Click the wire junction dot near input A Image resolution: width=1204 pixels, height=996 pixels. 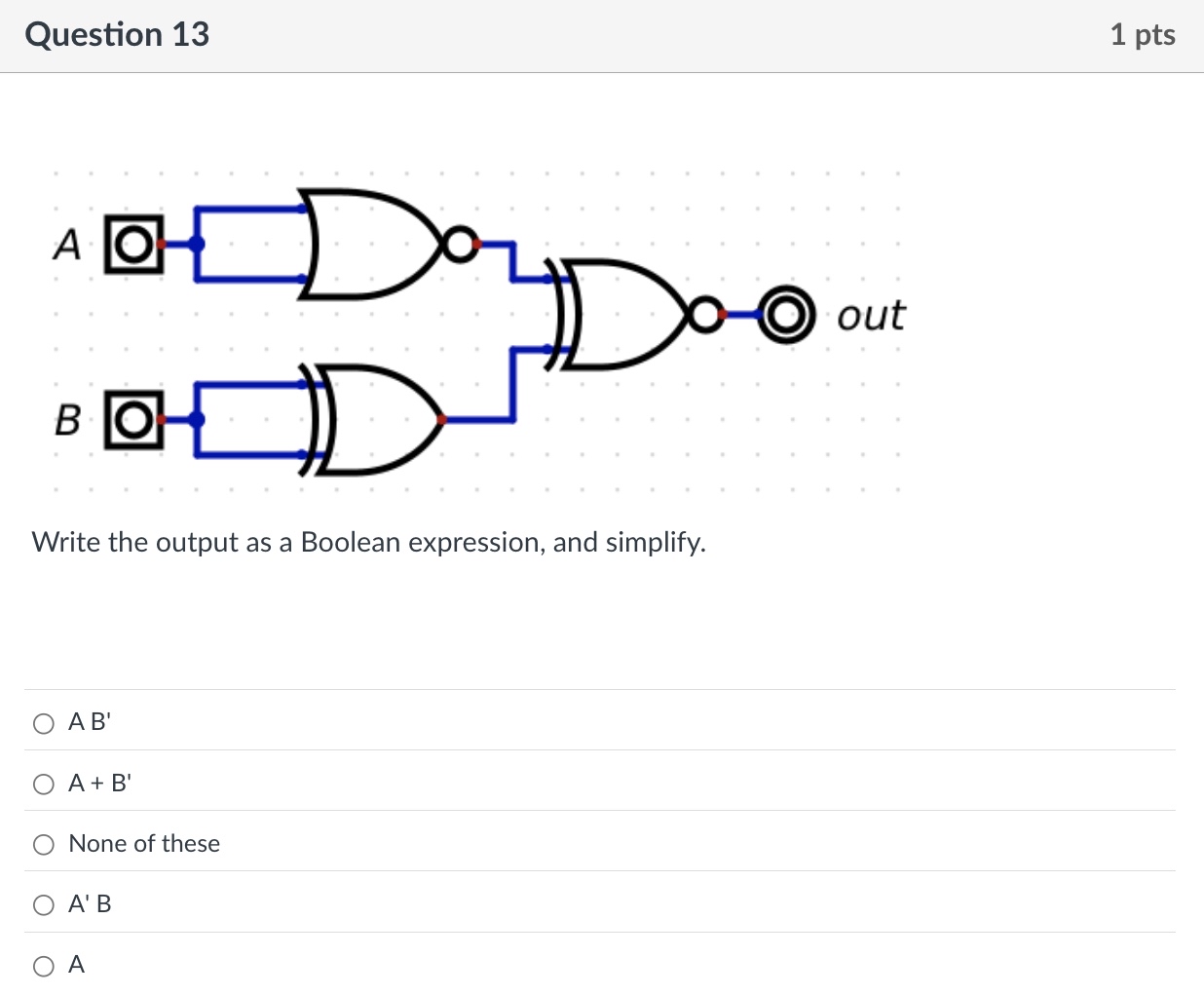click(198, 242)
